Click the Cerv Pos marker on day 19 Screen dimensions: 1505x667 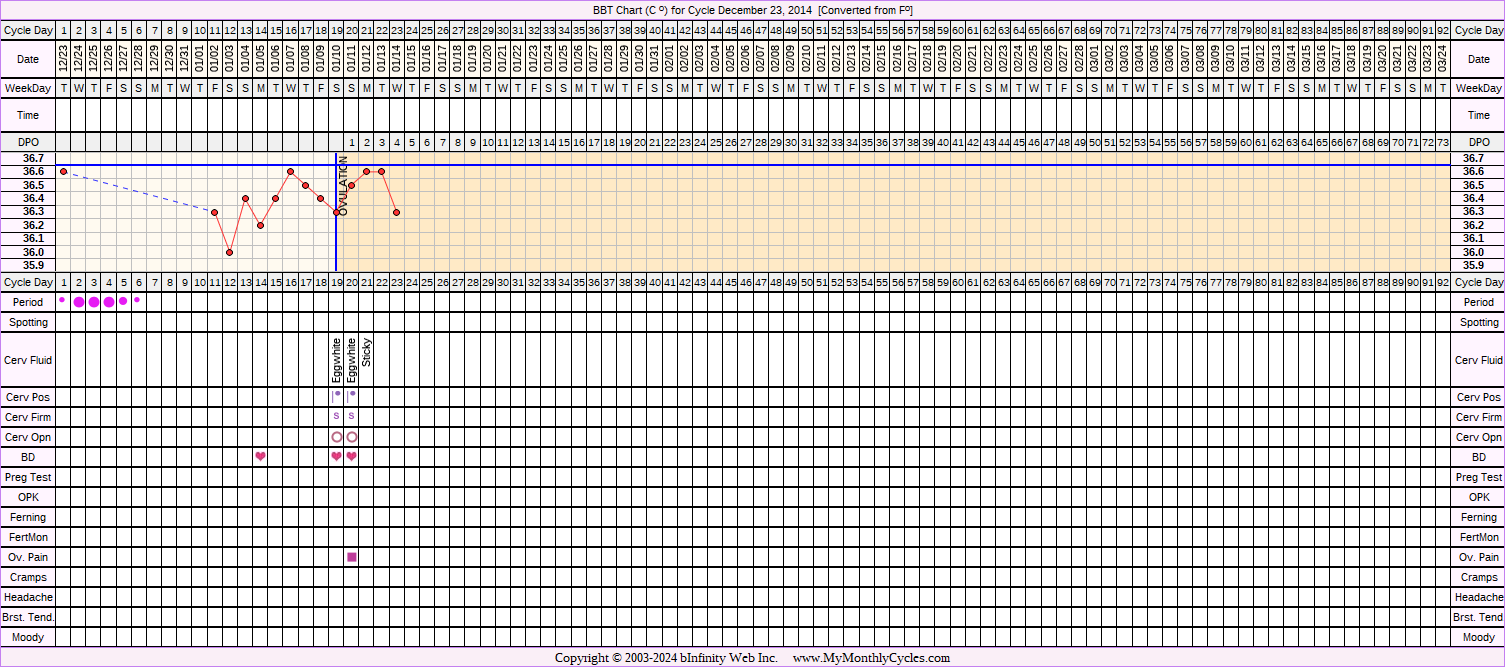tap(336, 396)
